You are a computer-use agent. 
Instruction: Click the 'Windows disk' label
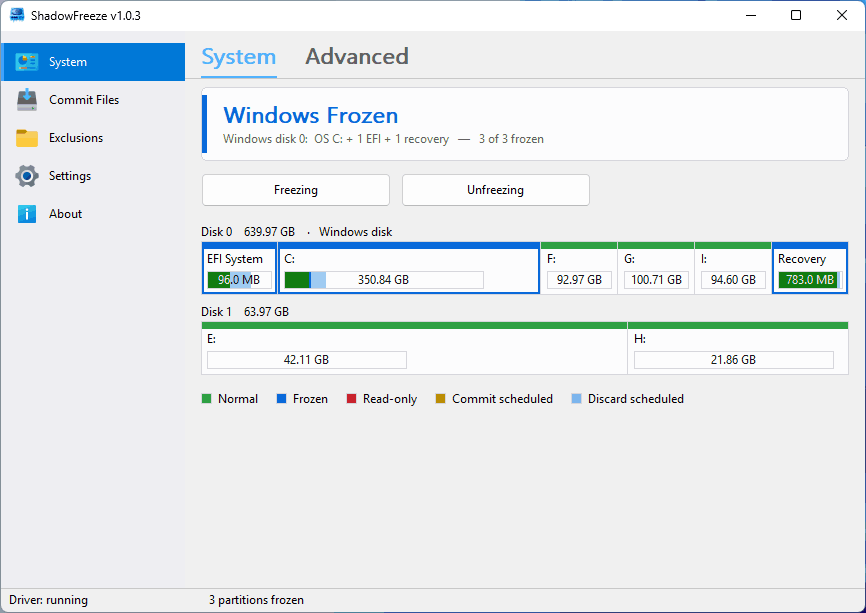pos(356,232)
